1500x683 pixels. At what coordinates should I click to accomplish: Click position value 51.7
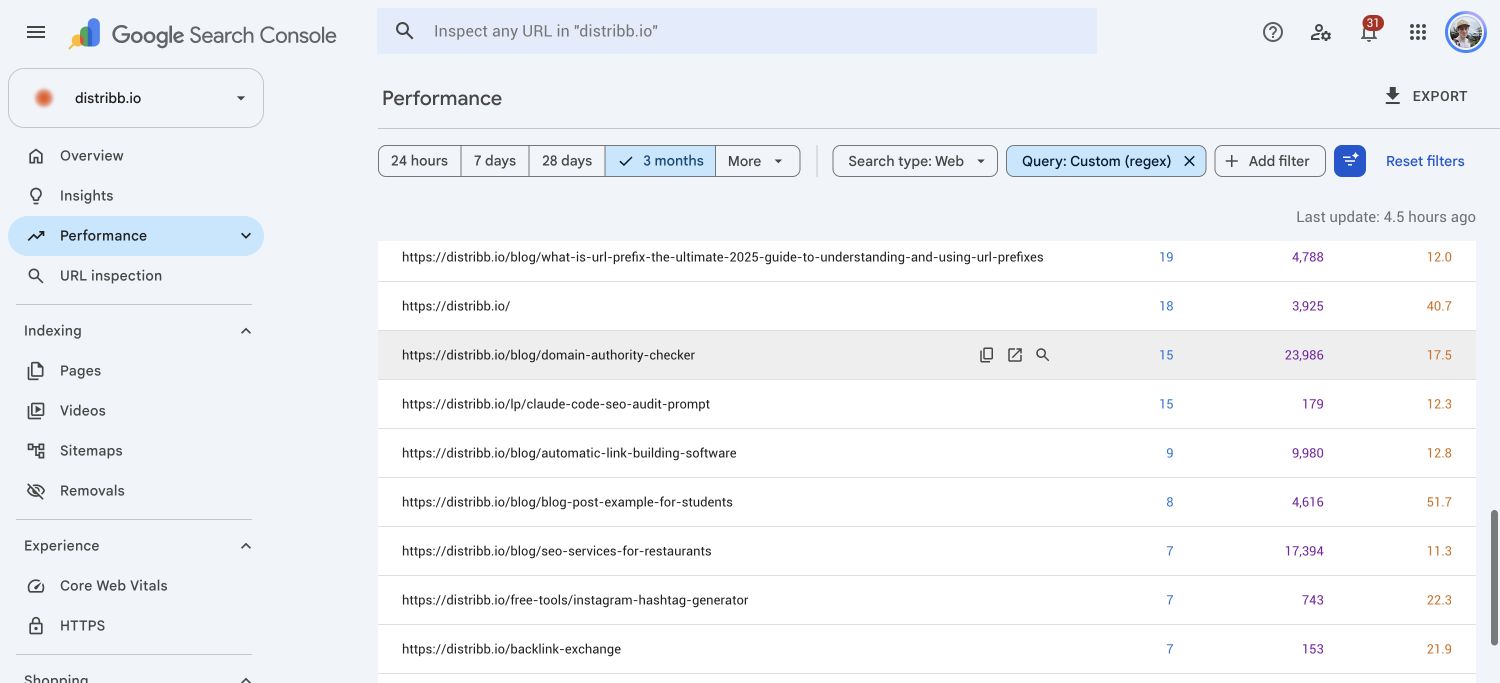[1439, 502]
